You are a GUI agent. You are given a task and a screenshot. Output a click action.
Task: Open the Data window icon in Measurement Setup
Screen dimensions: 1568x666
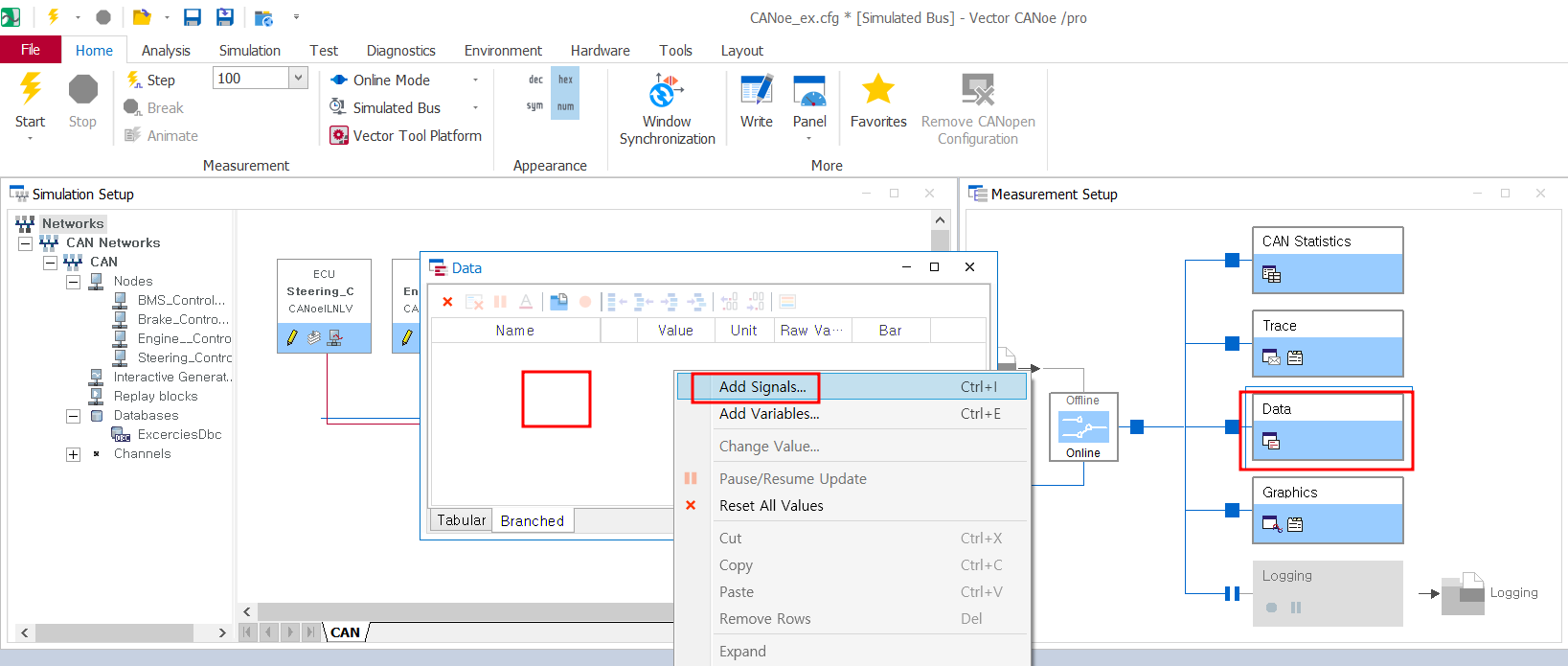[1271, 442]
